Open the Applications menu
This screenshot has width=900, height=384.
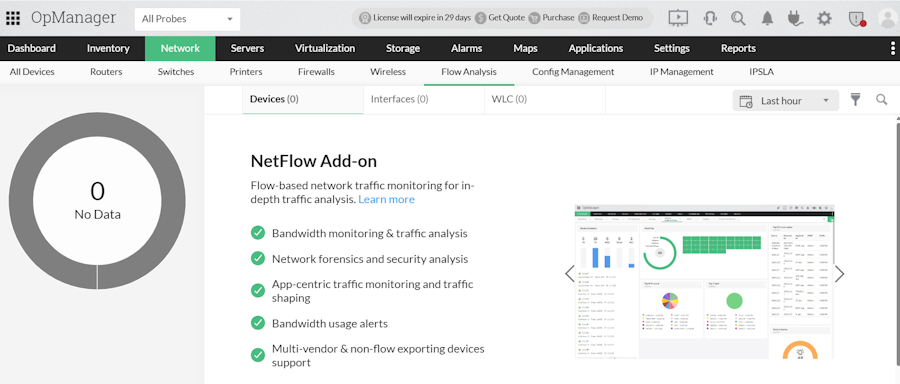tap(596, 48)
